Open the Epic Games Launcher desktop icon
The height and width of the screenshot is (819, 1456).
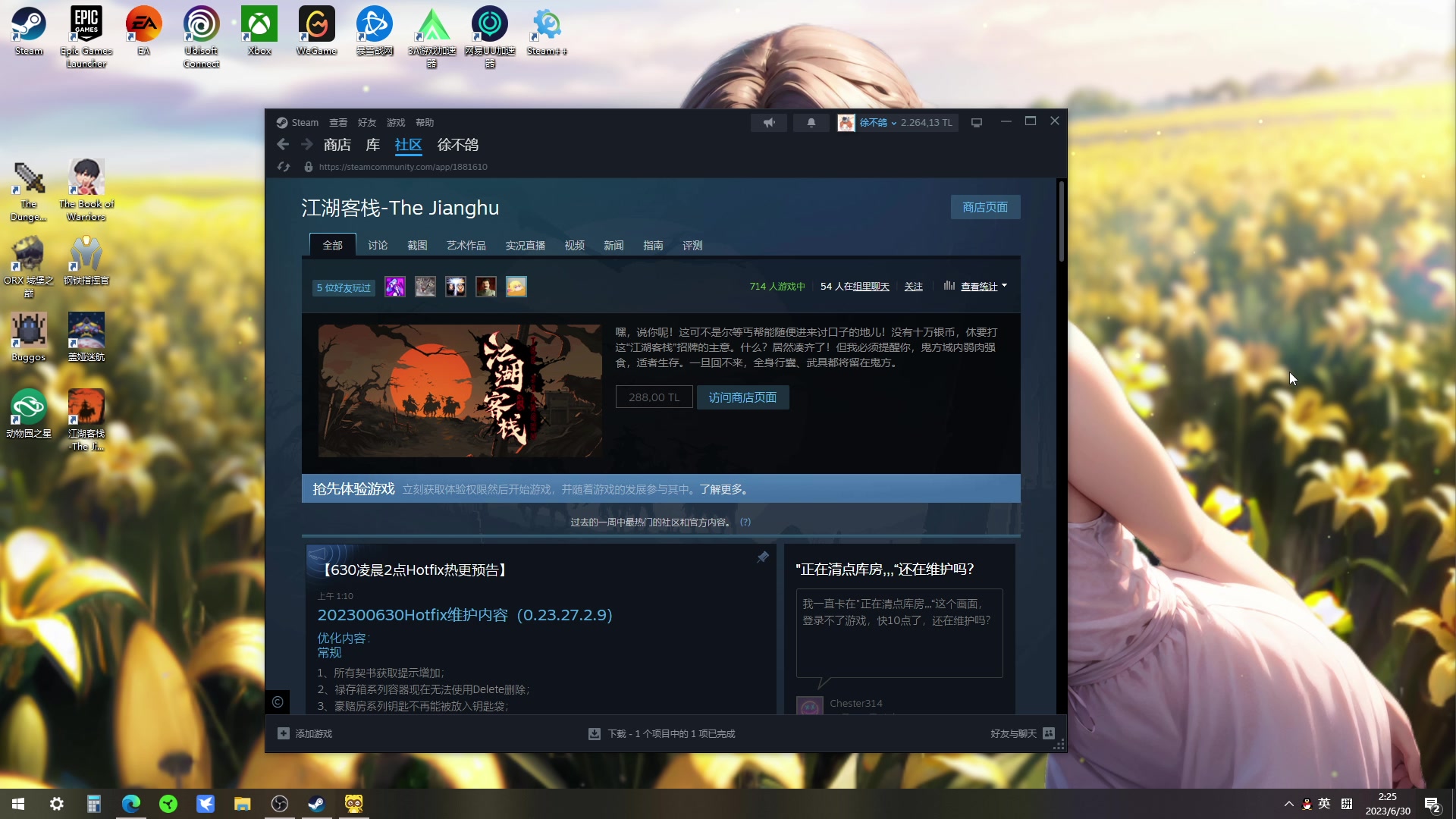pyautogui.click(x=86, y=37)
